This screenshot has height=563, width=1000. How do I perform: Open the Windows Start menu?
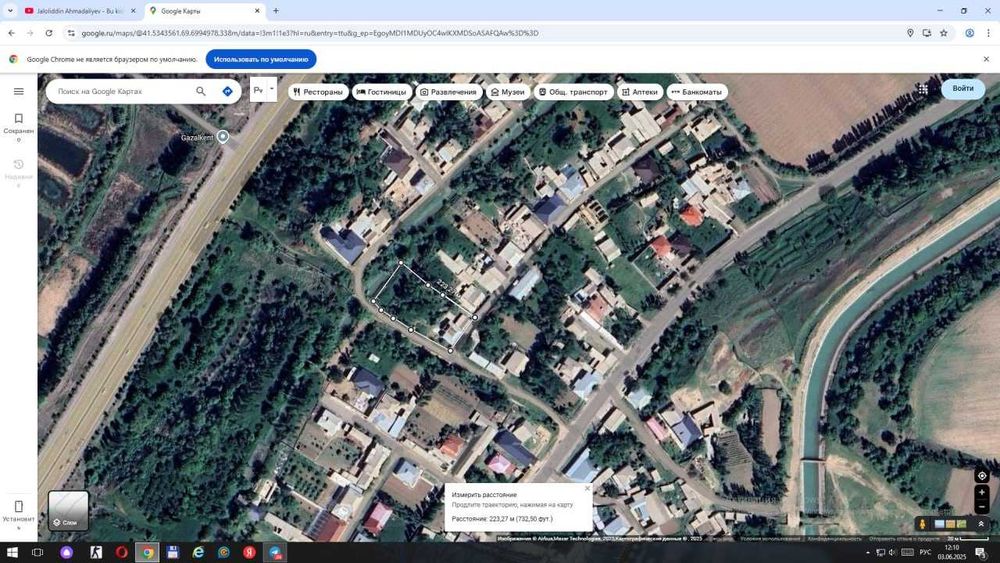click(12, 552)
